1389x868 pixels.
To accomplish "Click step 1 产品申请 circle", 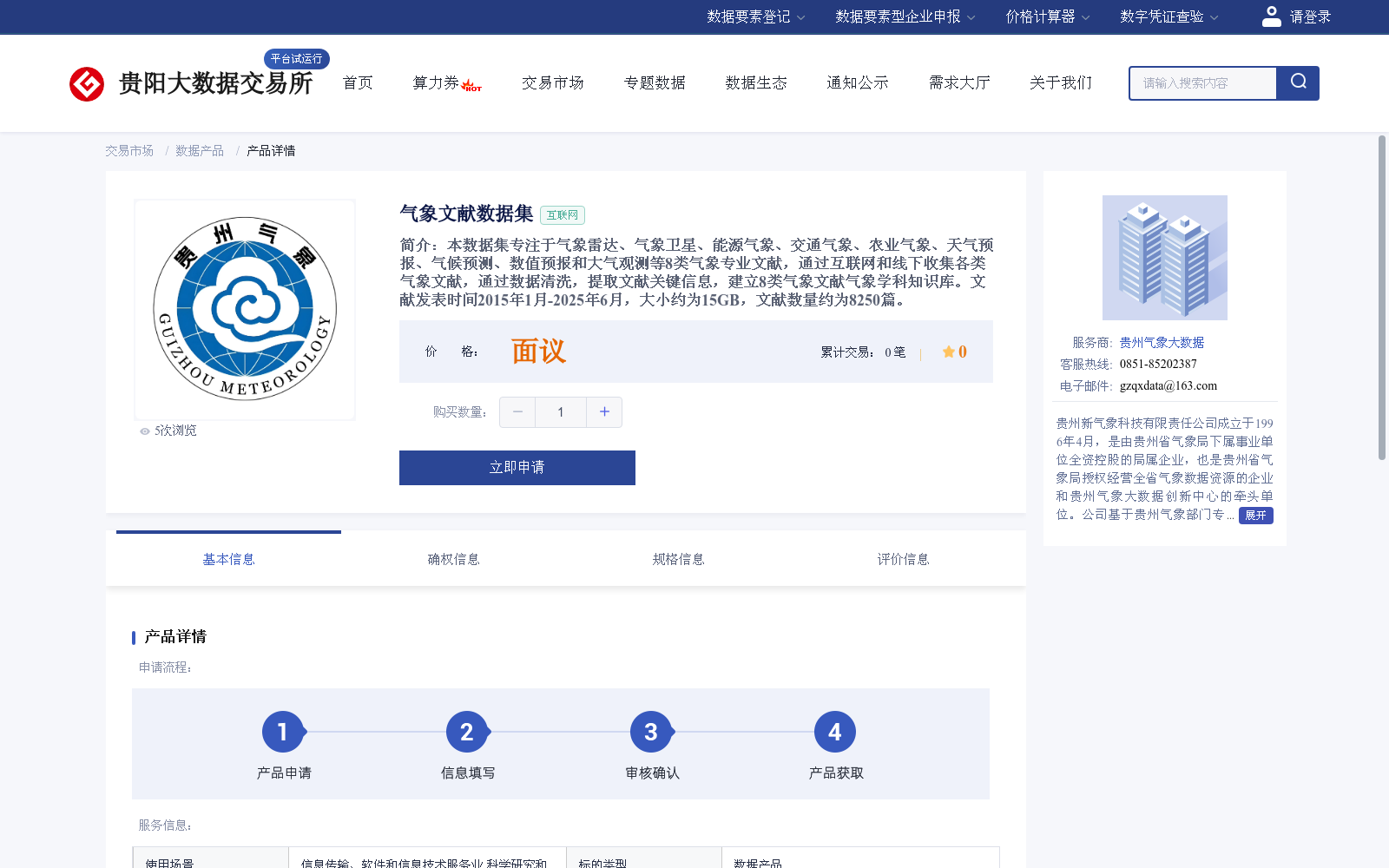I will [283, 733].
